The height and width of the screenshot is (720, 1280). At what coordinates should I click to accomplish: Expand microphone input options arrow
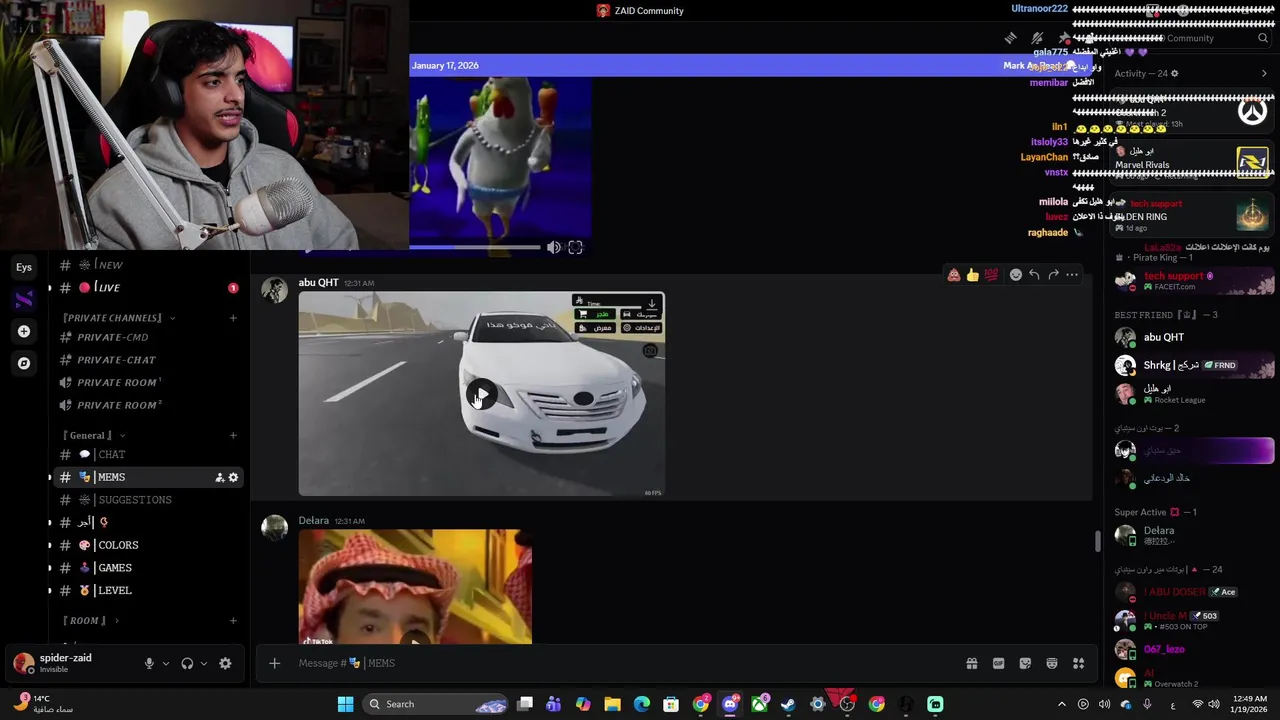click(166, 663)
